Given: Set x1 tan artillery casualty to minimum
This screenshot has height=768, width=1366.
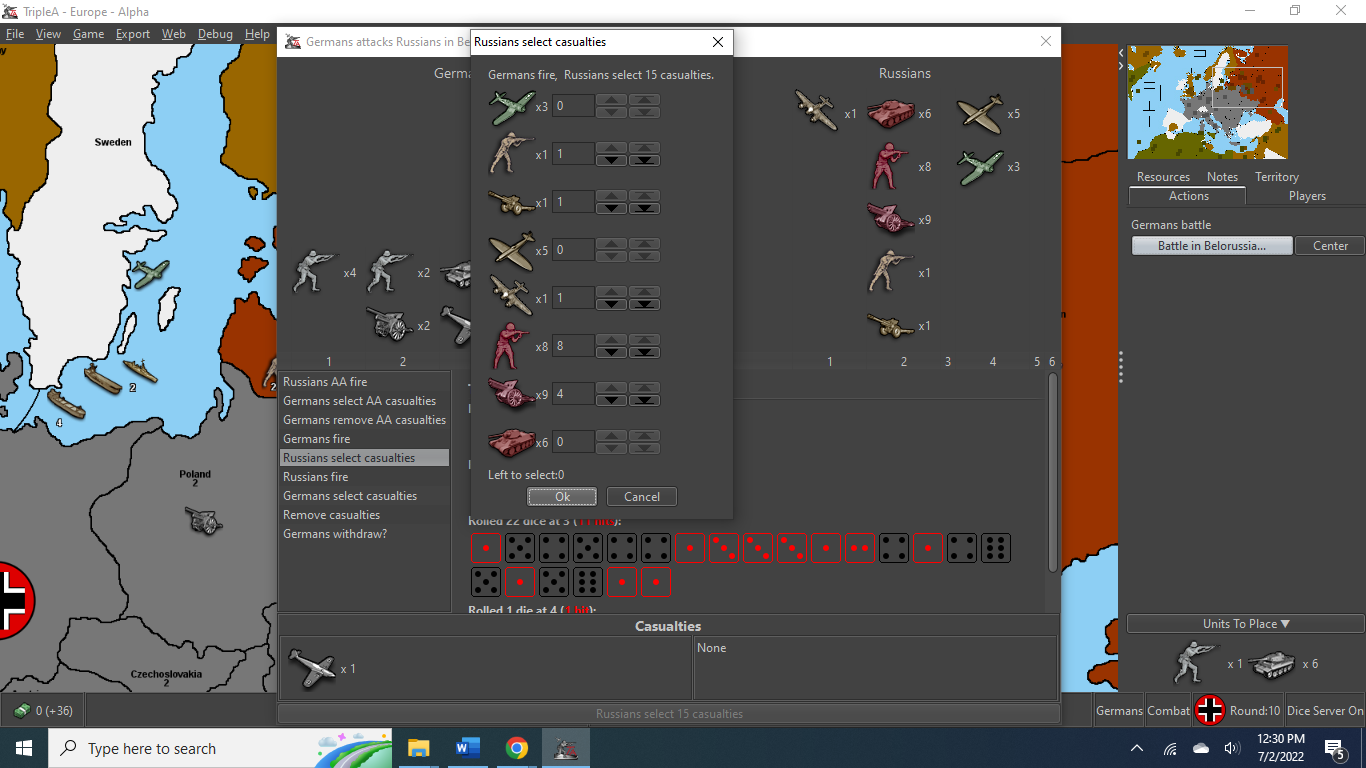Looking at the screenshot, I should click(645, 208).
